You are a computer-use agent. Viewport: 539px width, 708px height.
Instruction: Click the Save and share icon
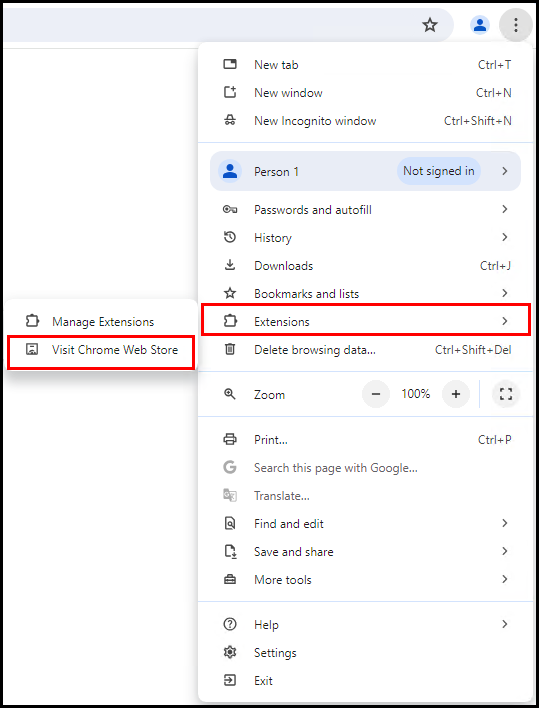click(230, 551)
